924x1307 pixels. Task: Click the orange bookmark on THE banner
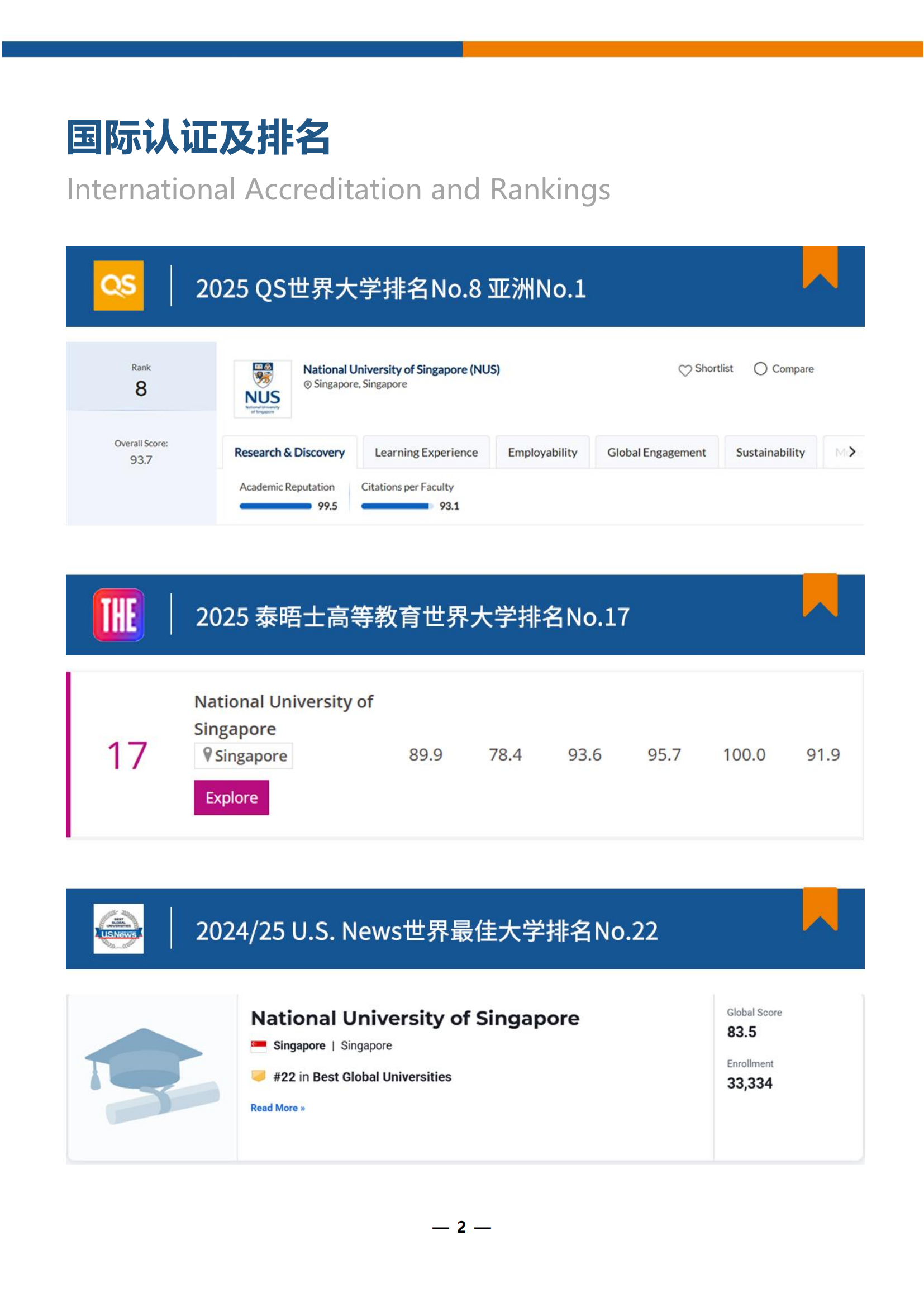pyautogui.click(x=820, y=596)
